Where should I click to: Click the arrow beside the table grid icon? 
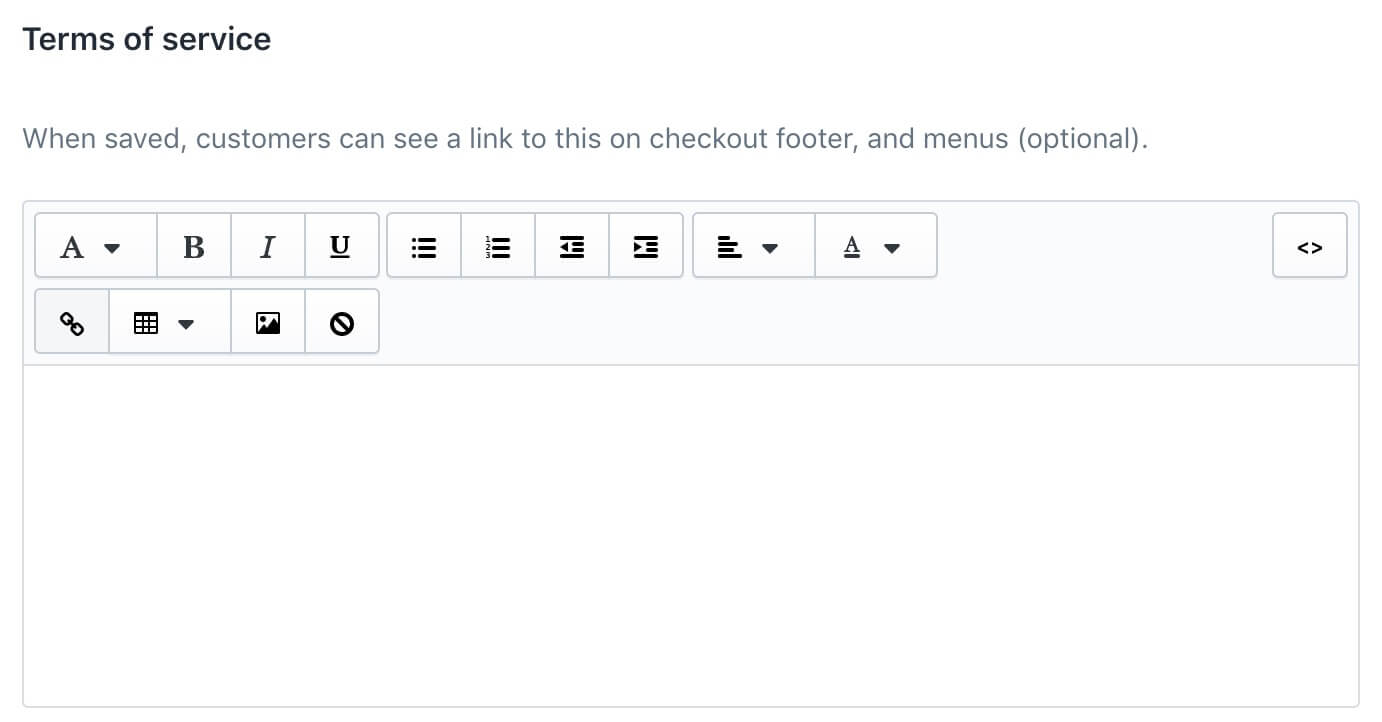(x=186, y=324)
